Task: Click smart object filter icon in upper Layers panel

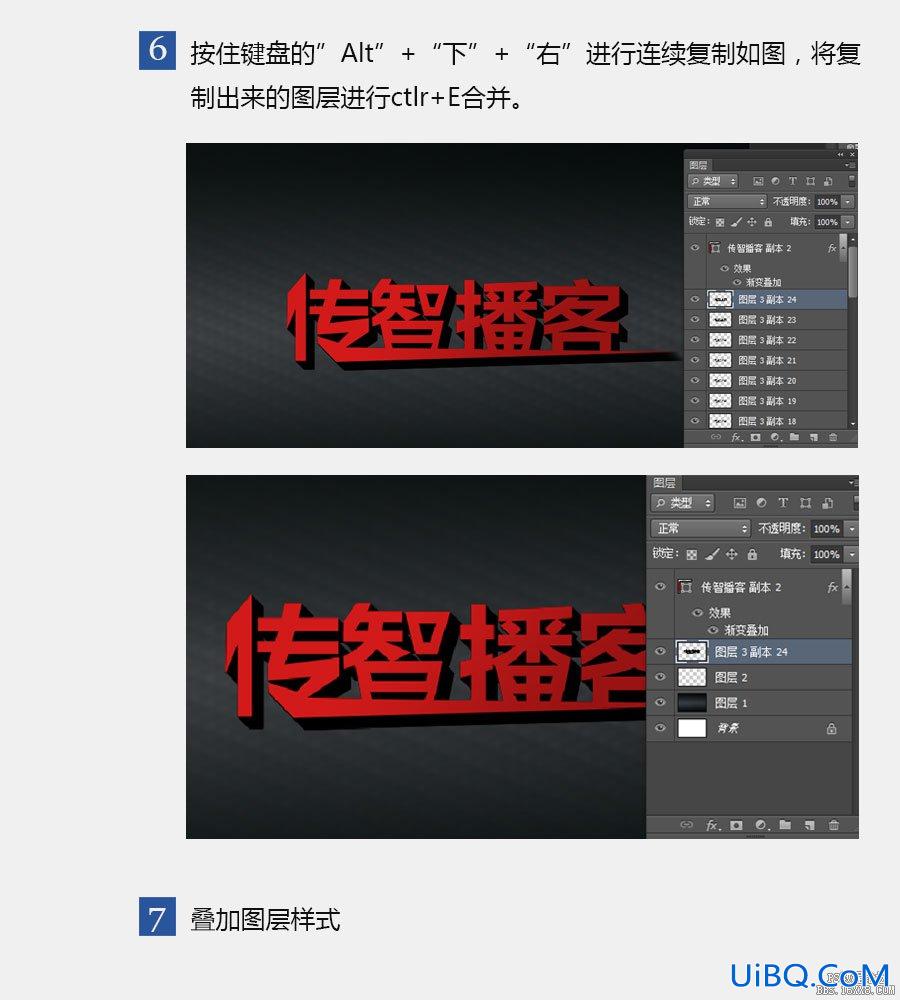Action: pyautogui.click(x=827, y=181)
